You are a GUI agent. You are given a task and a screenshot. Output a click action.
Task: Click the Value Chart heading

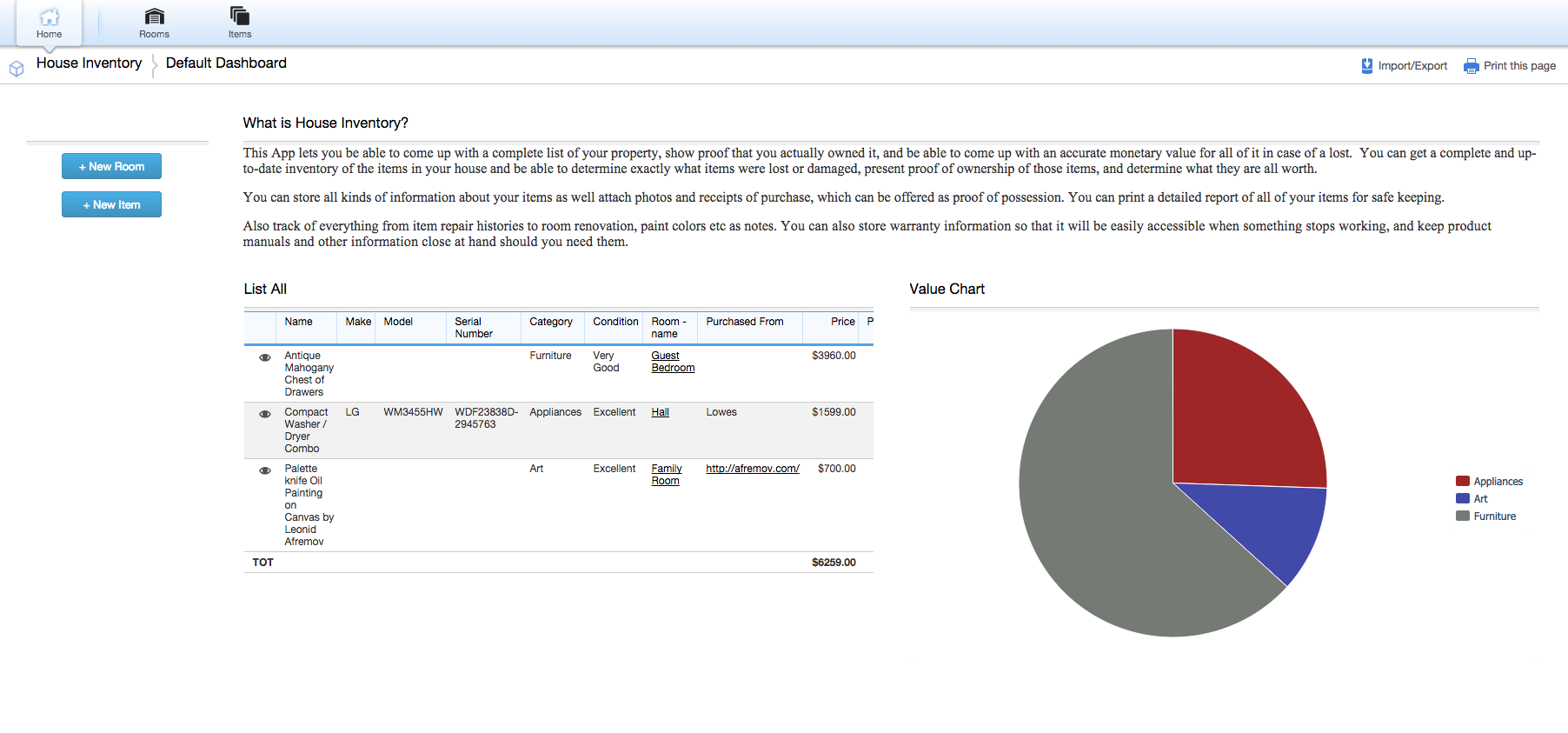pyautogui.click(x=947, y=289)
